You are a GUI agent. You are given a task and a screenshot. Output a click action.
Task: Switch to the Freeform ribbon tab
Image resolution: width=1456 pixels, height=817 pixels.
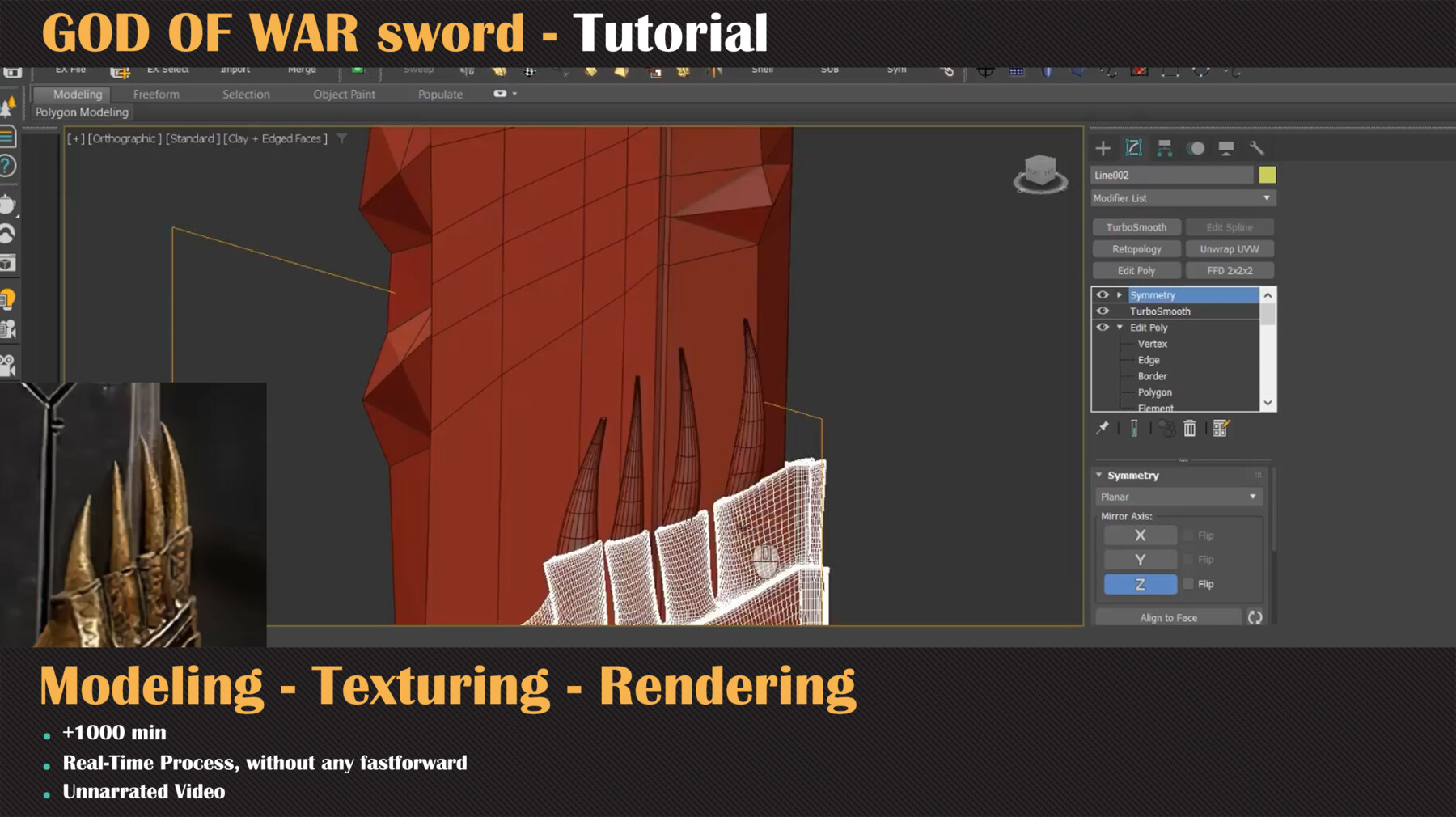[156, 95]
